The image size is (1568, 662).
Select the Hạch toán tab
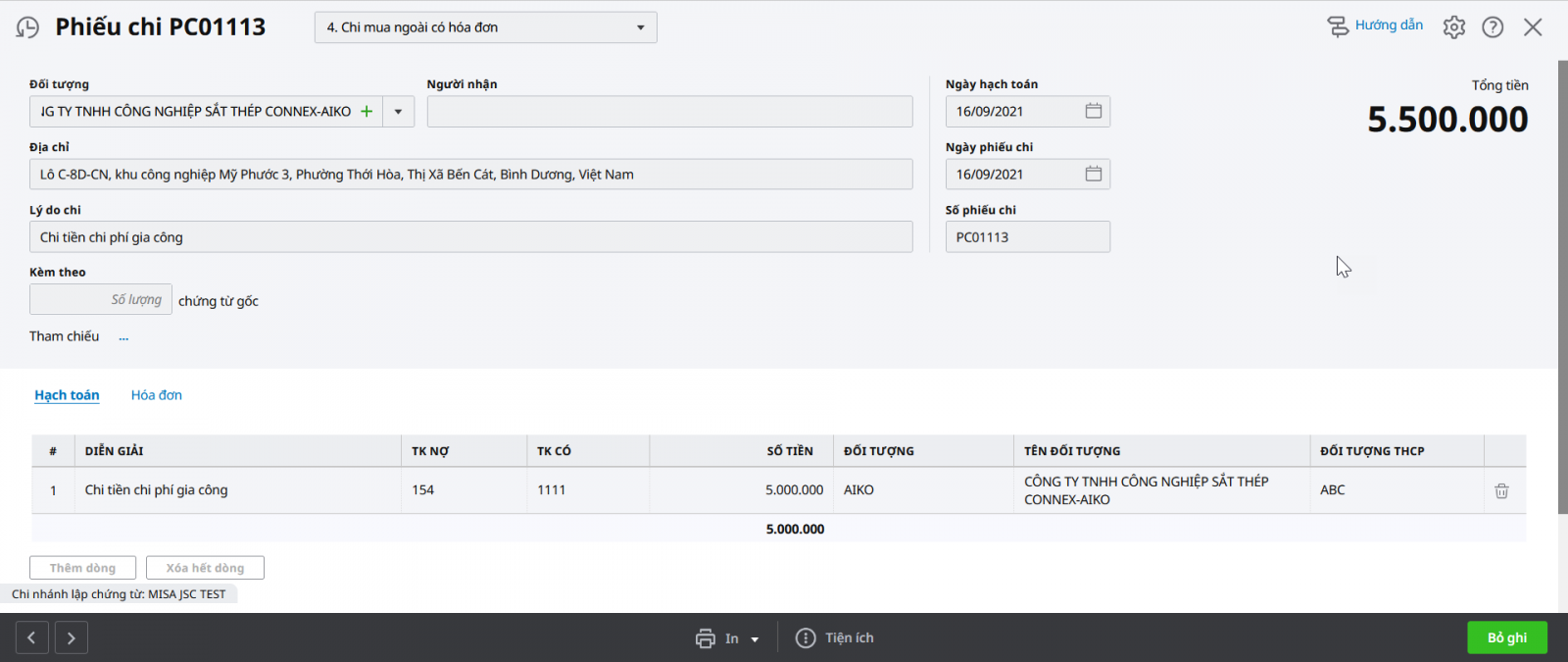point(67,395)
